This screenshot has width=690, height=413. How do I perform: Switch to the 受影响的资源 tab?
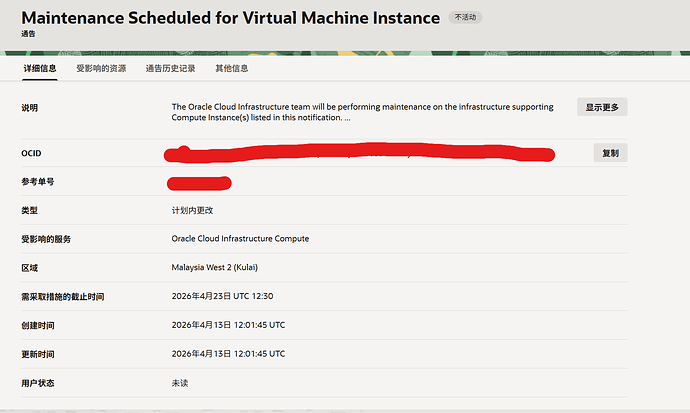[101, 69]
